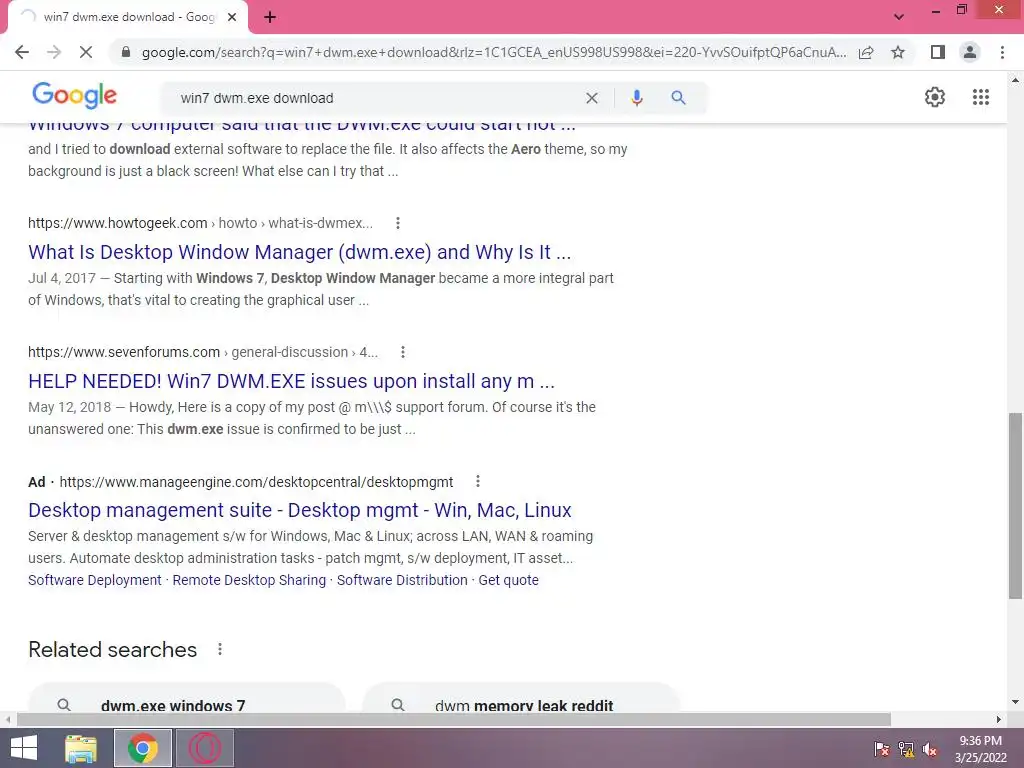Open the Chrome side panel
This screenshot has width=1024, height=768.
[938, 52]
